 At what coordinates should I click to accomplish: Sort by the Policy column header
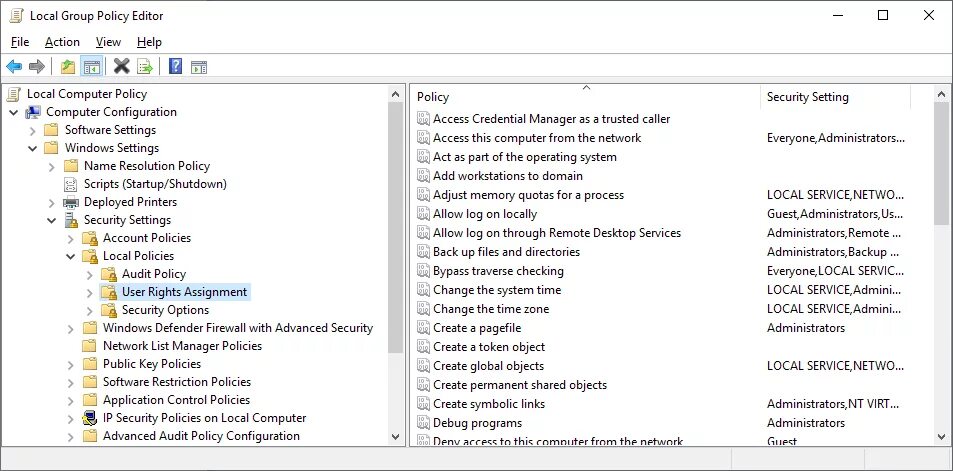point(585,97)
